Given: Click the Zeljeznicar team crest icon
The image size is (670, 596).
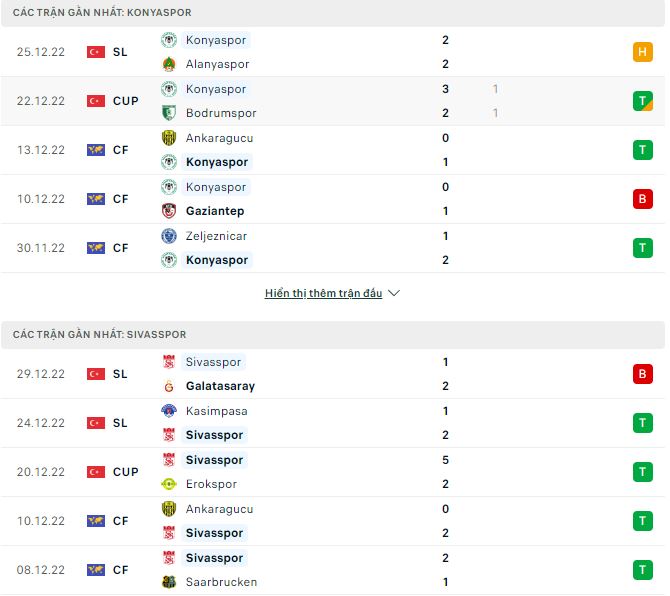Looking at the screenshot, I should [169, 236].
